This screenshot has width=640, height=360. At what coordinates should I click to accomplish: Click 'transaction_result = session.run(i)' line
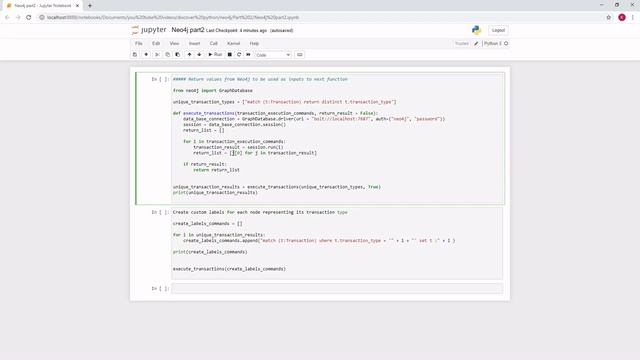pyautogui.click(x=238, y=147)
